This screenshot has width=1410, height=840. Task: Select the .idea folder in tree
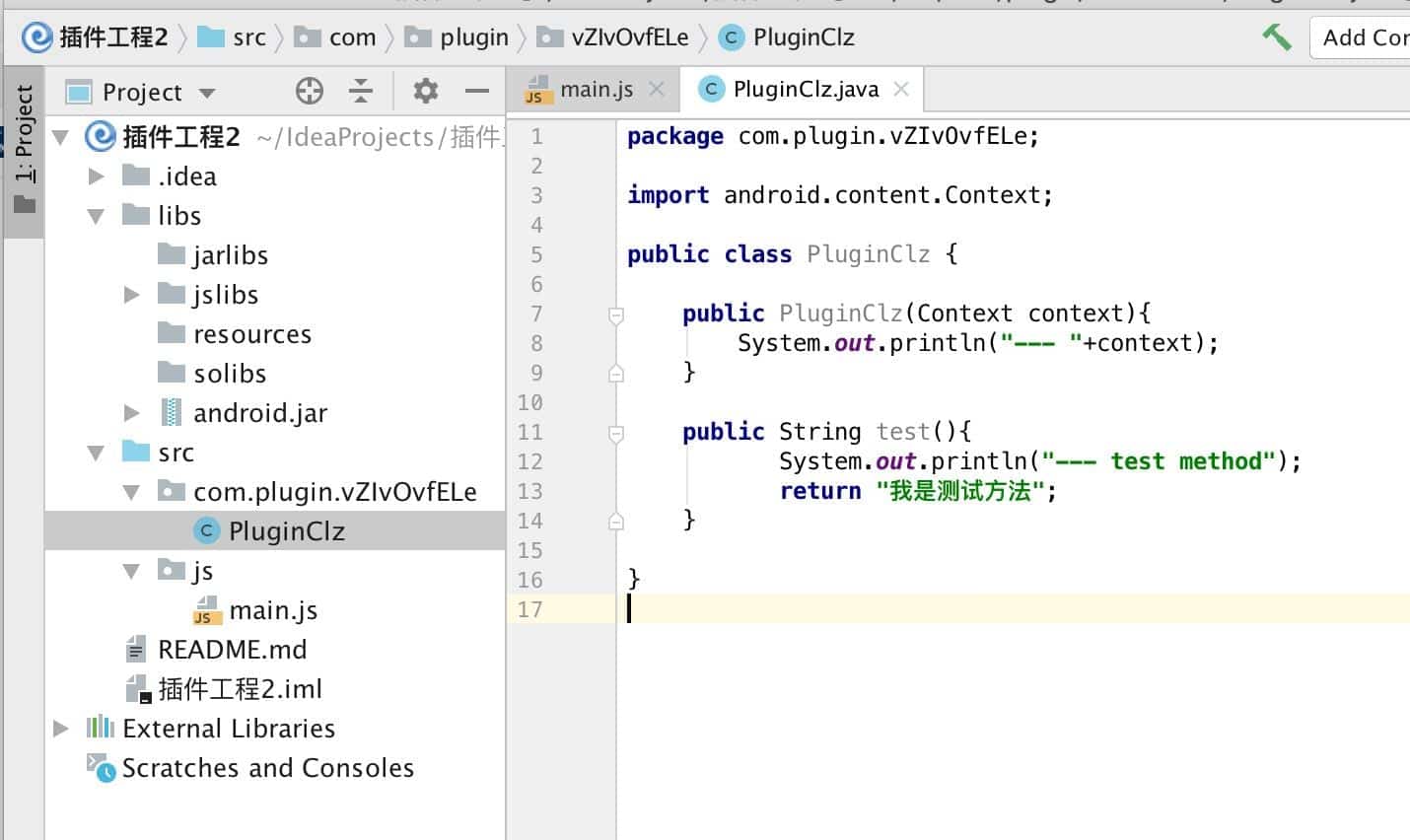pos(187,176)
